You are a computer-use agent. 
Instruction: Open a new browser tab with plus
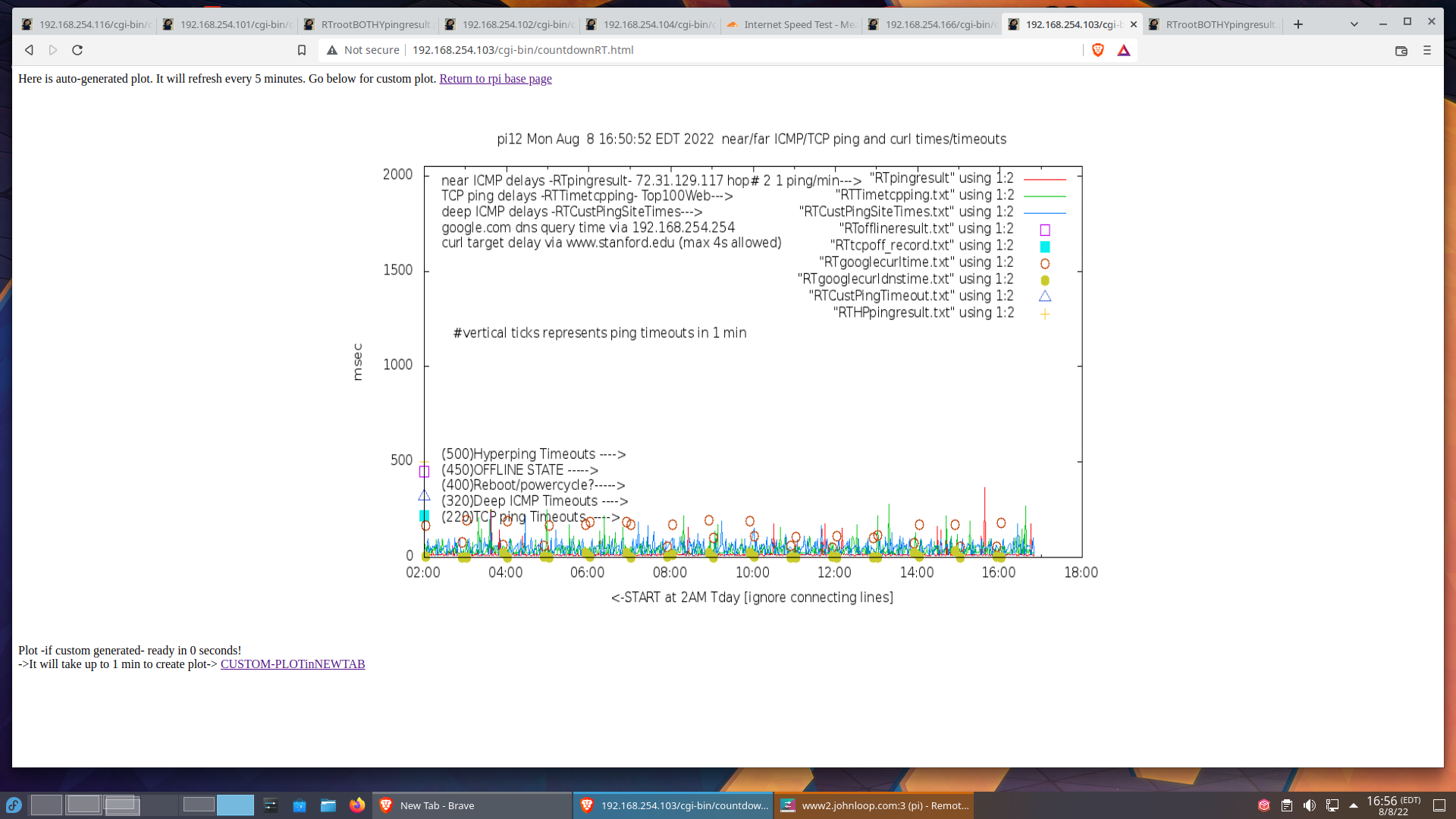[1298, 24]
